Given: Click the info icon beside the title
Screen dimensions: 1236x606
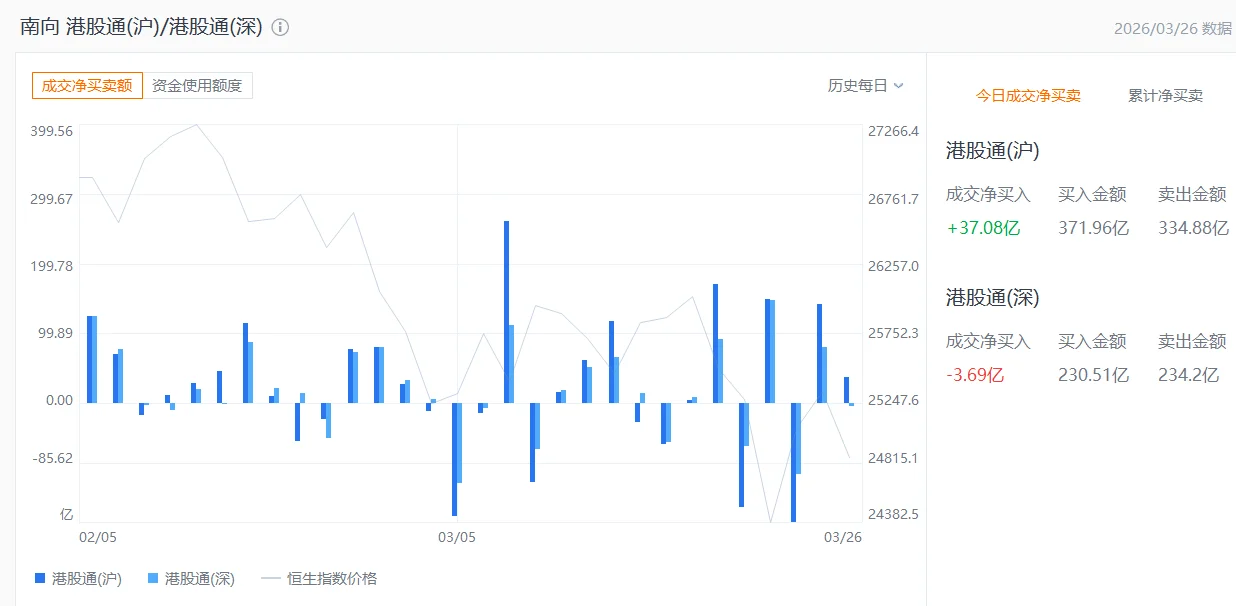Looking at the screenshot, I should [x=281, y=28].
